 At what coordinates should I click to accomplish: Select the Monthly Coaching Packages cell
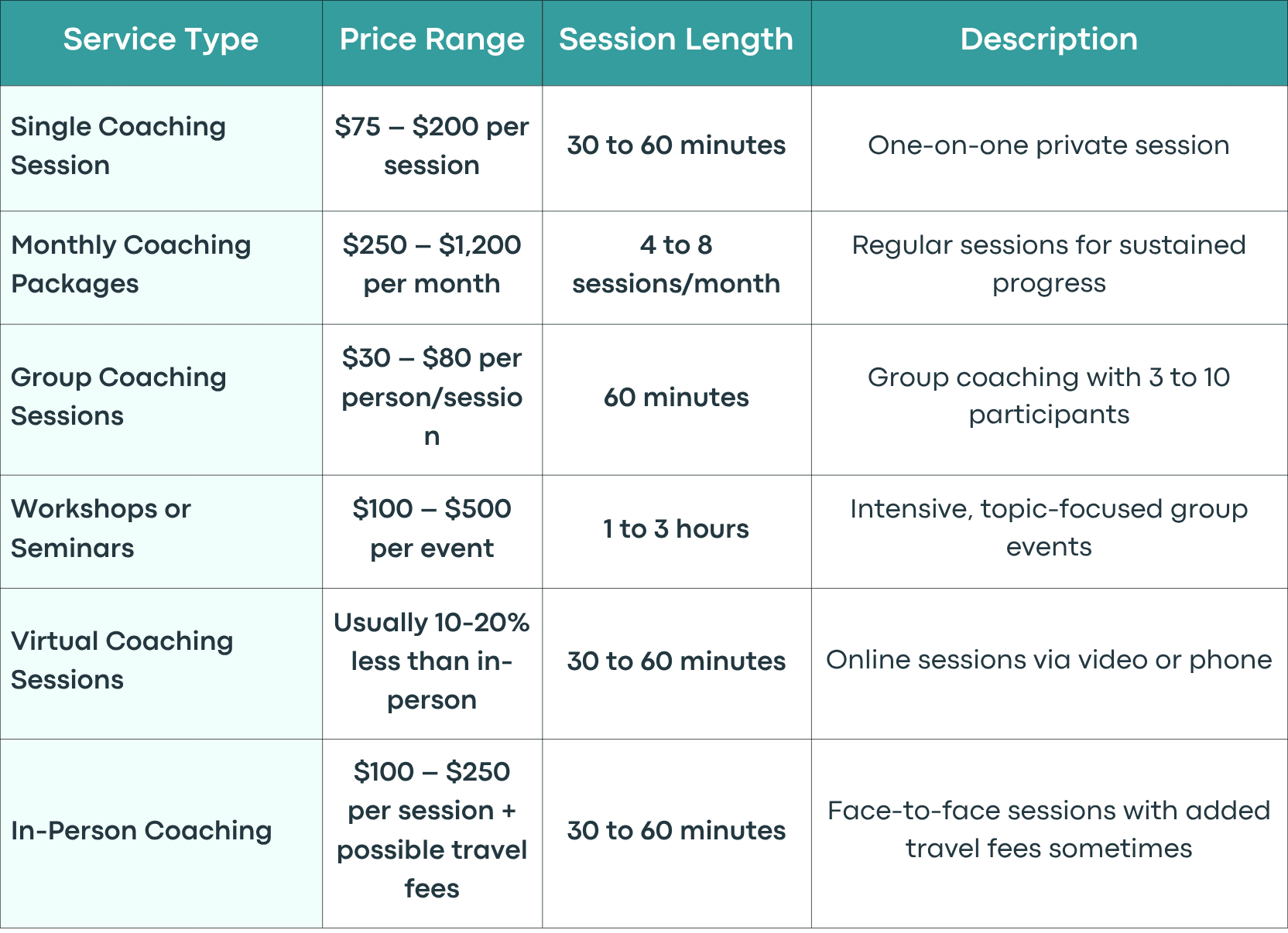[x=161, y=268]
